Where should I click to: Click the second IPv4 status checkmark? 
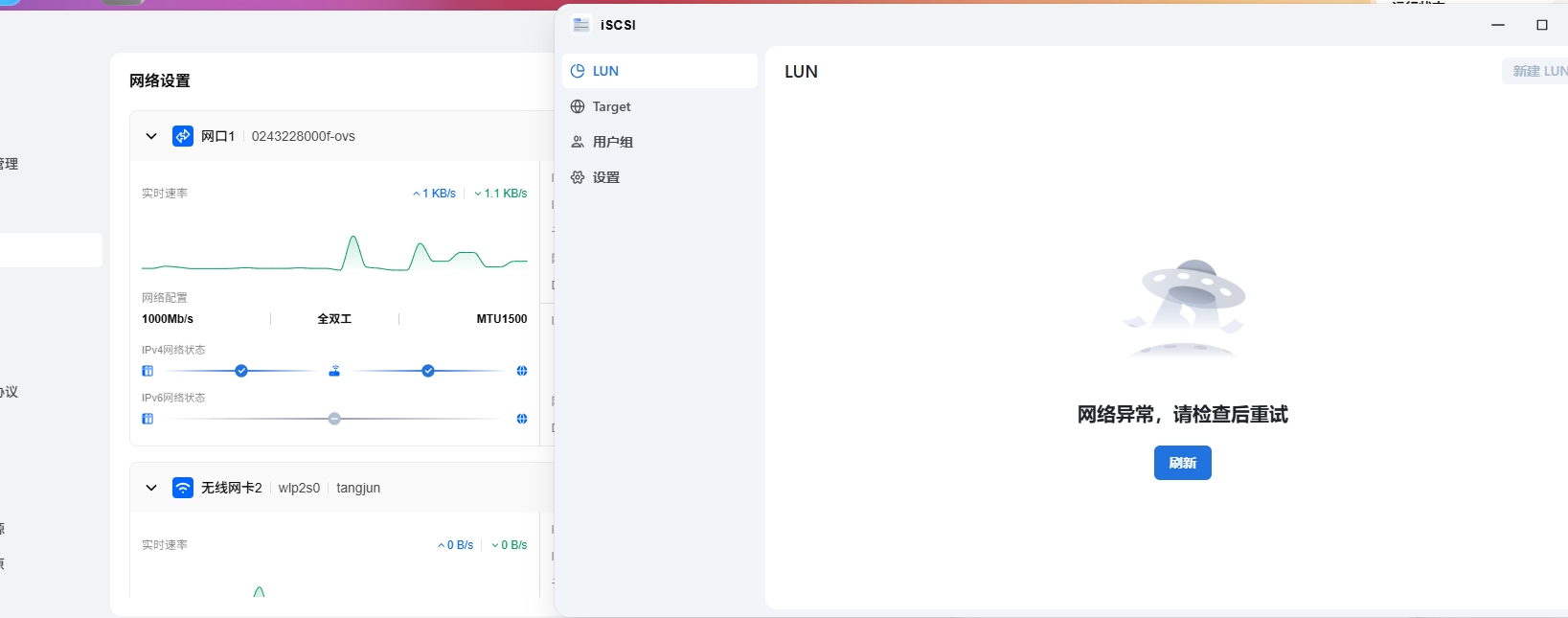pos(428,371)
